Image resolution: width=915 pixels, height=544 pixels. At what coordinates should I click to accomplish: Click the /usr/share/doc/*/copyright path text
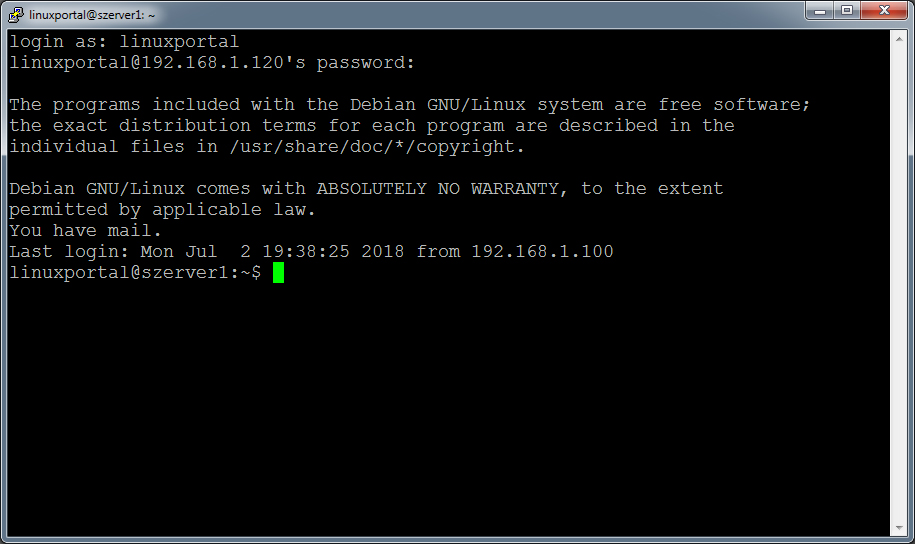coord(371,147)
